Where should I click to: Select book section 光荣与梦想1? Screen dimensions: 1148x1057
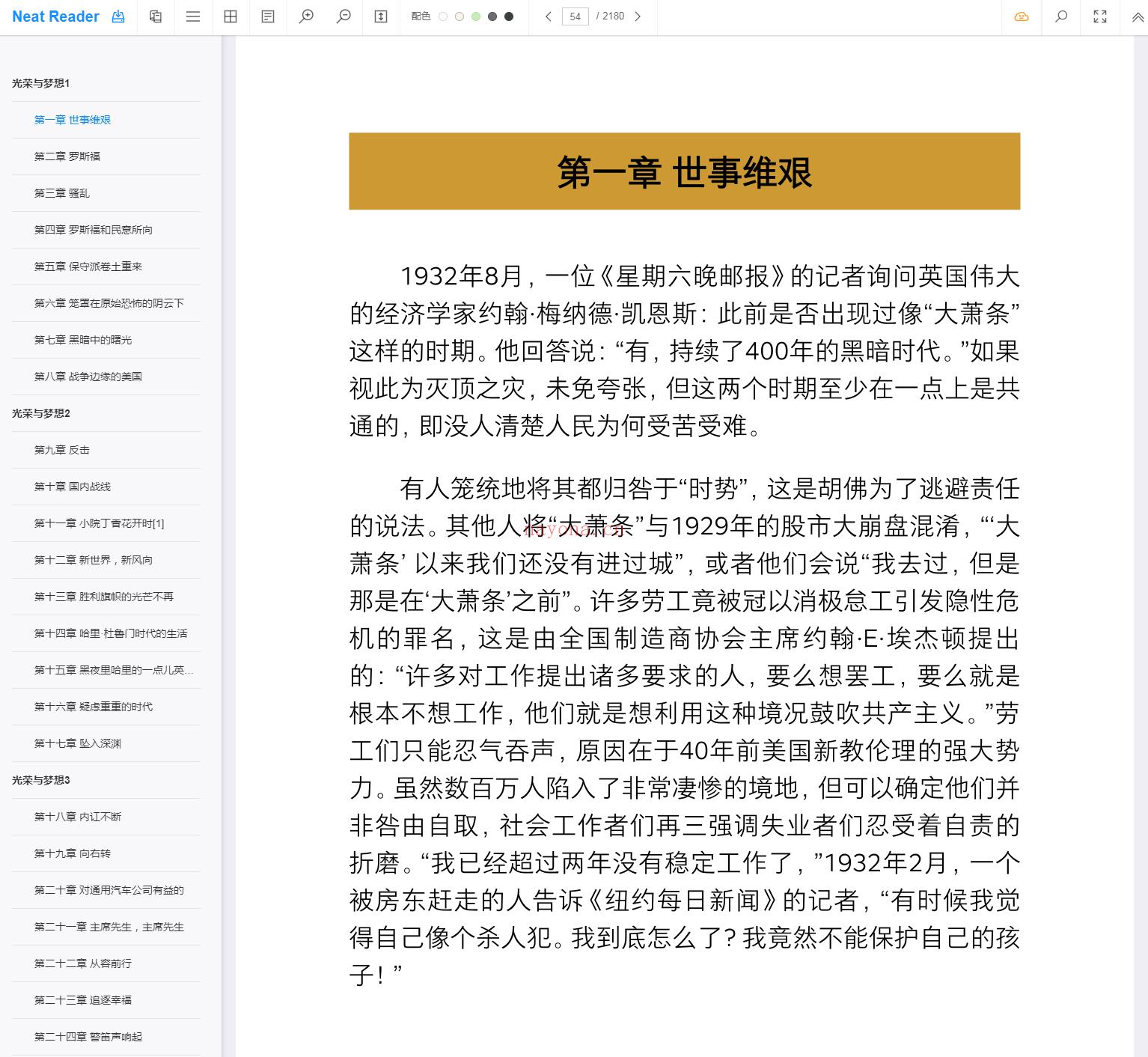(x=41, y=83)
